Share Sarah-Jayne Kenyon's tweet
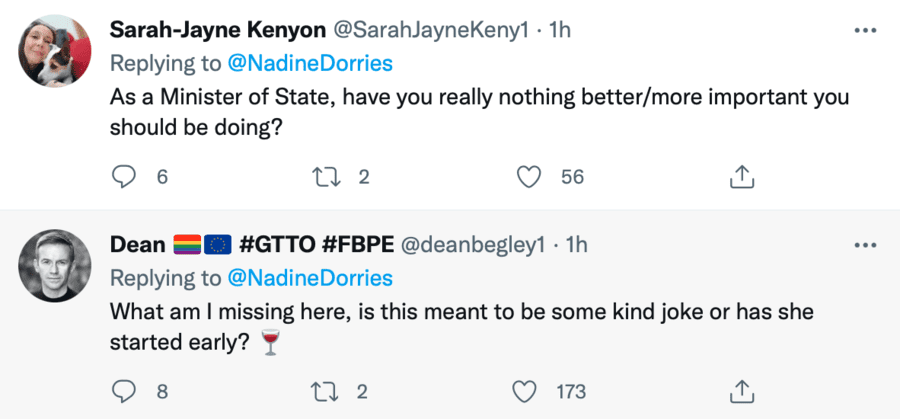Screen dimensions: 900x419 [739, 177]
